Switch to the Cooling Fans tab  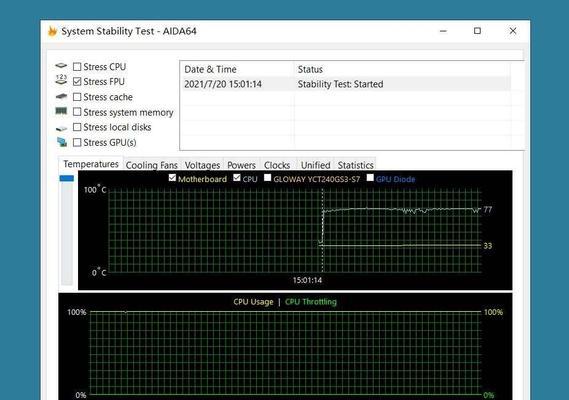[152, 165]
